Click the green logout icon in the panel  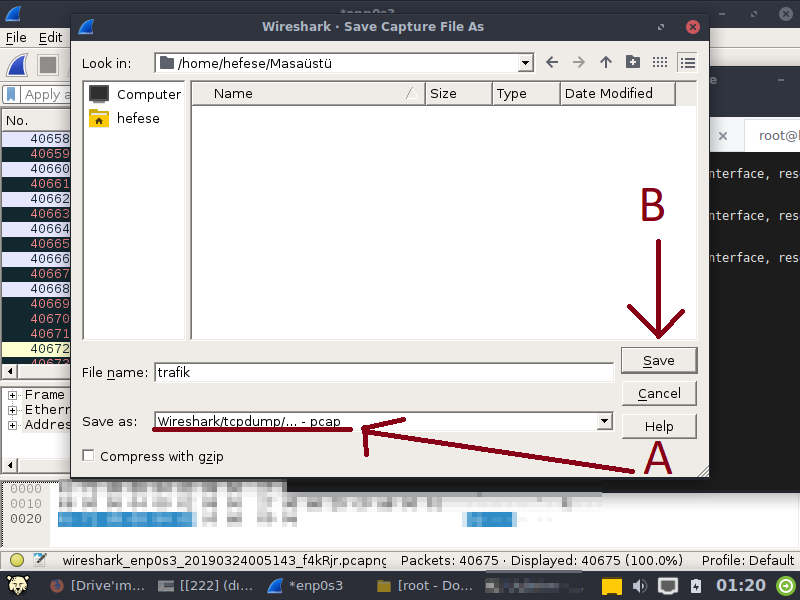tap(786, 585)
